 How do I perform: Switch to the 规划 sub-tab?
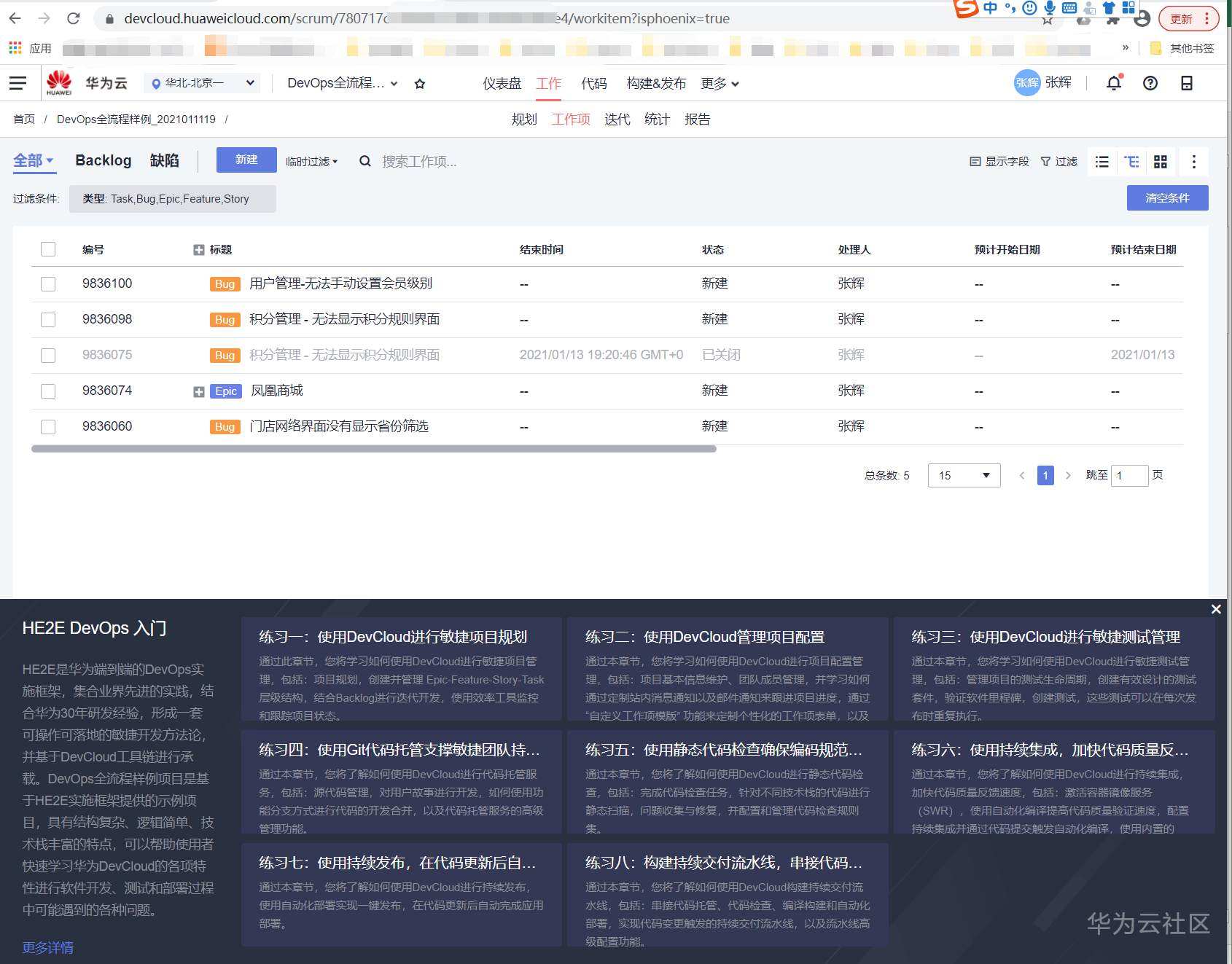click(x=524, y=119)
